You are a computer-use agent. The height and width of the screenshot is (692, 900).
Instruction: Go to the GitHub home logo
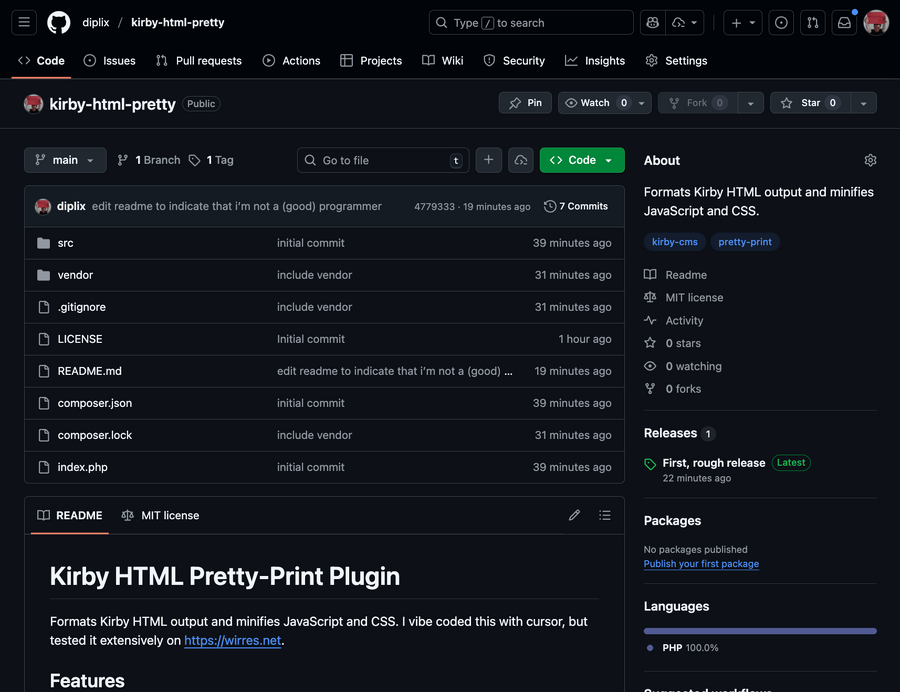[x=58, y=22]
